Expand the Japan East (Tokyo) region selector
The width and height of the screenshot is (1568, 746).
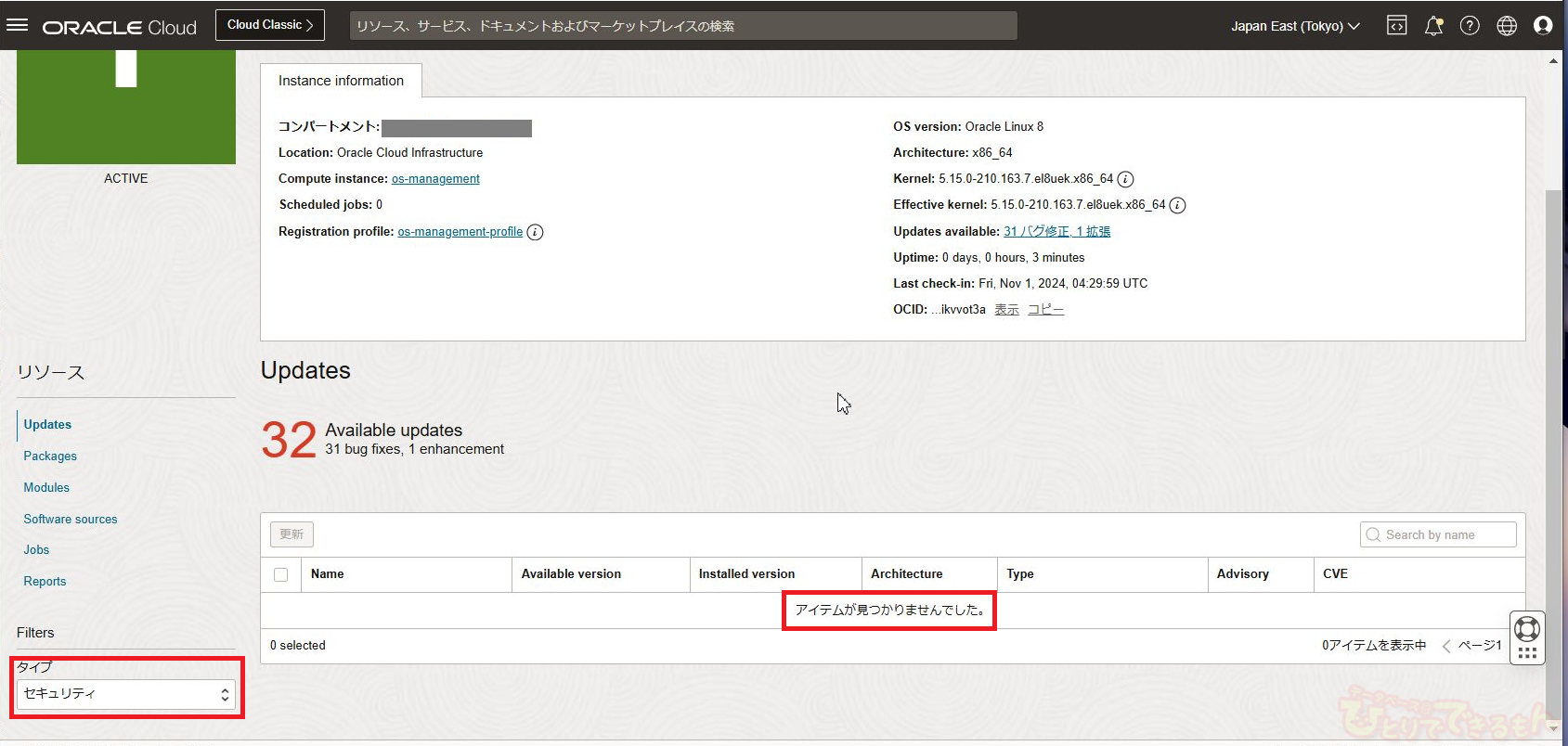pyautogui.click(x=1294, y=26)
